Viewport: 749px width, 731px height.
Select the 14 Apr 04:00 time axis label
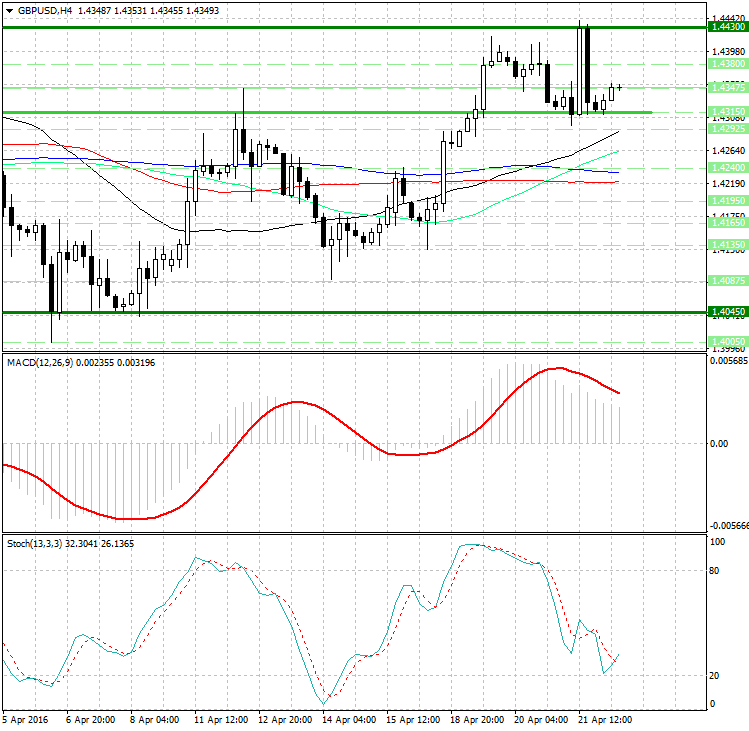click(348, 718)
